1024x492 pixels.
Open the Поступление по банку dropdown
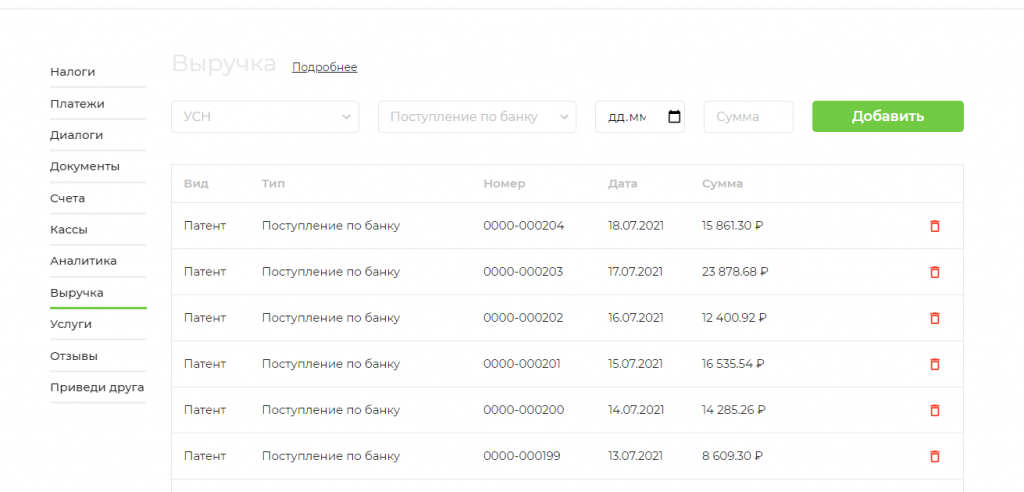[x=477, y=117]
